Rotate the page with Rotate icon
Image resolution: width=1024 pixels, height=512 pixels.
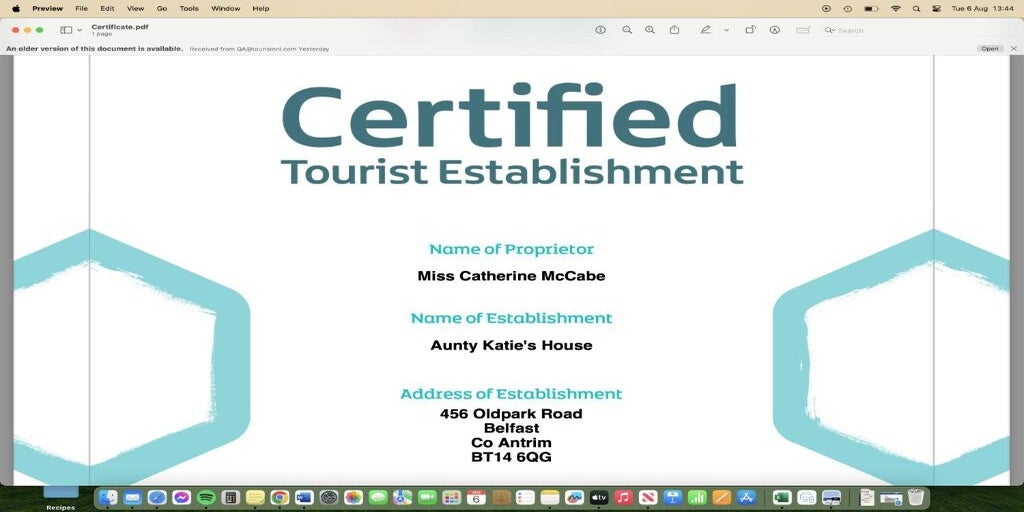point(750,30)
